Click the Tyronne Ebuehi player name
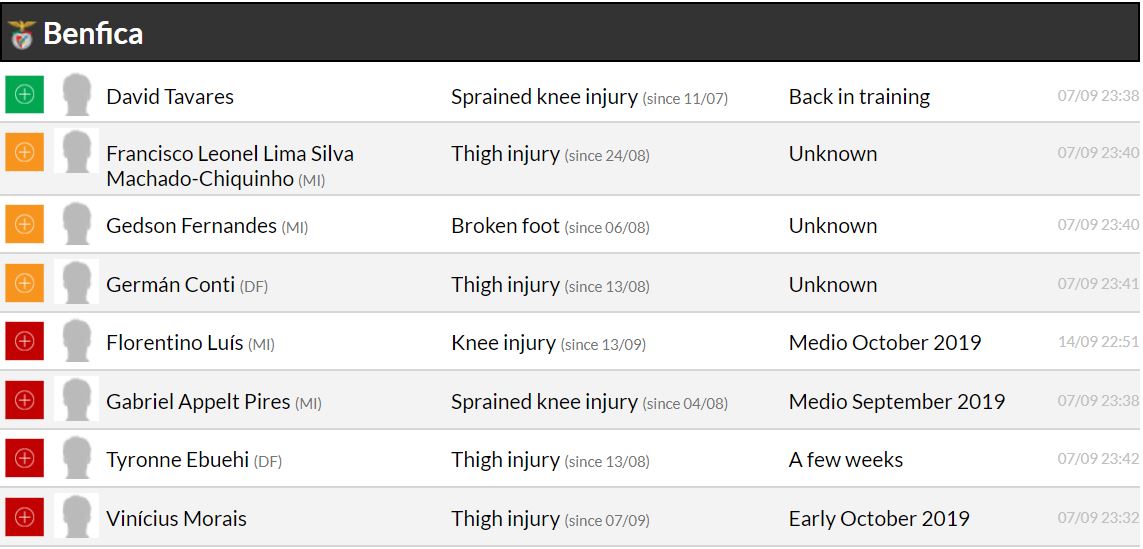 pos(178,460)
